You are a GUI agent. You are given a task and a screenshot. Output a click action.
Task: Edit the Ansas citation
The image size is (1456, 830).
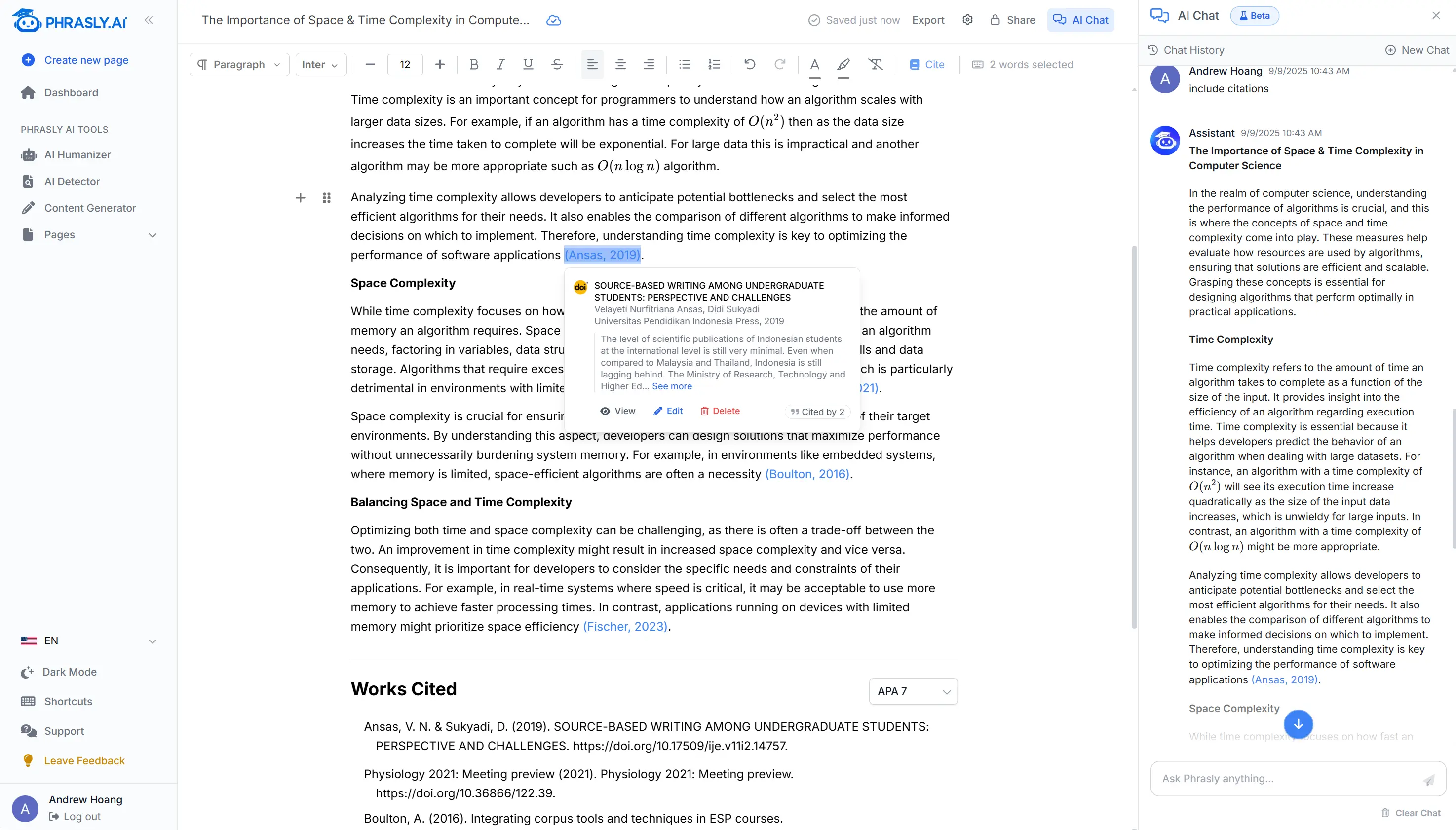click(668, 411)
